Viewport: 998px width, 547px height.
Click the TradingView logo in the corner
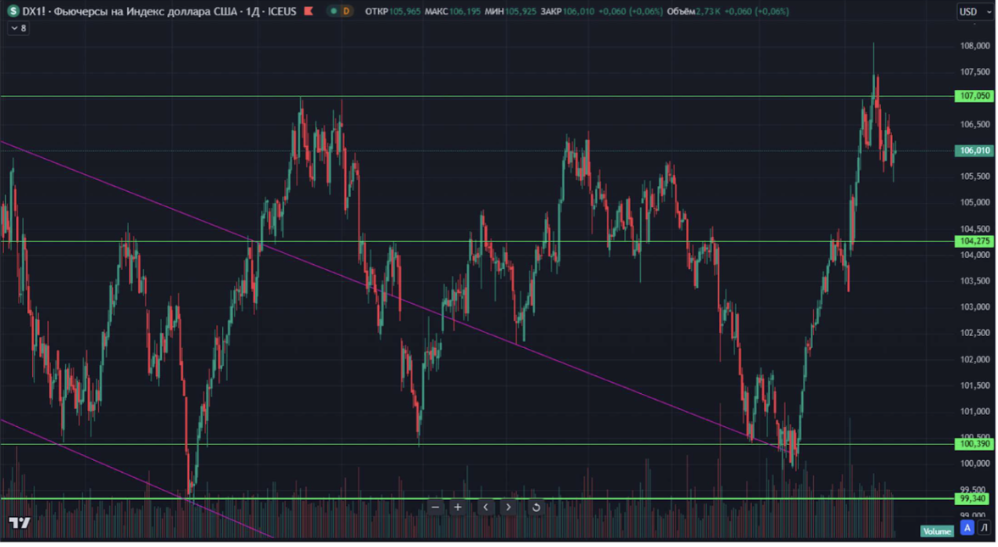pyautogui.click(x=19, y=523)
